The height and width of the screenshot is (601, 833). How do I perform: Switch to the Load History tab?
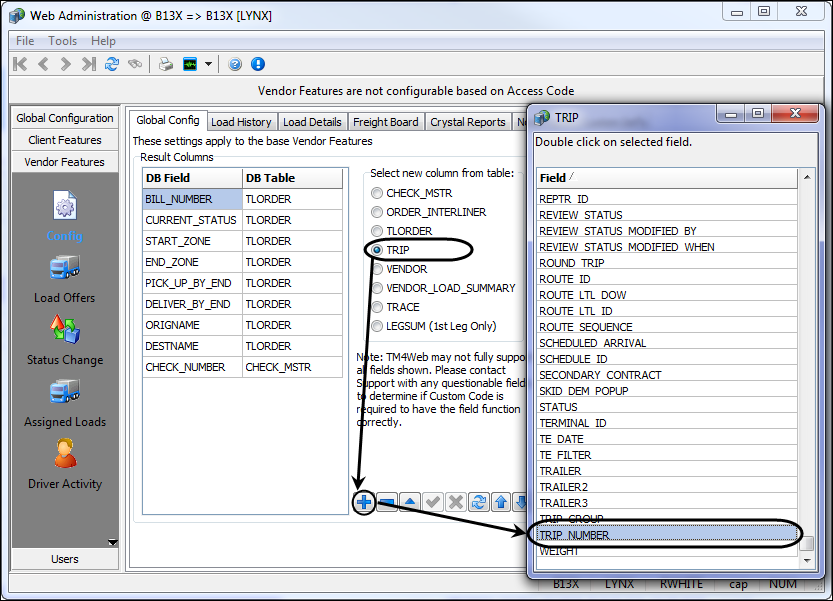pyautogui.click(x=241, y=122)
